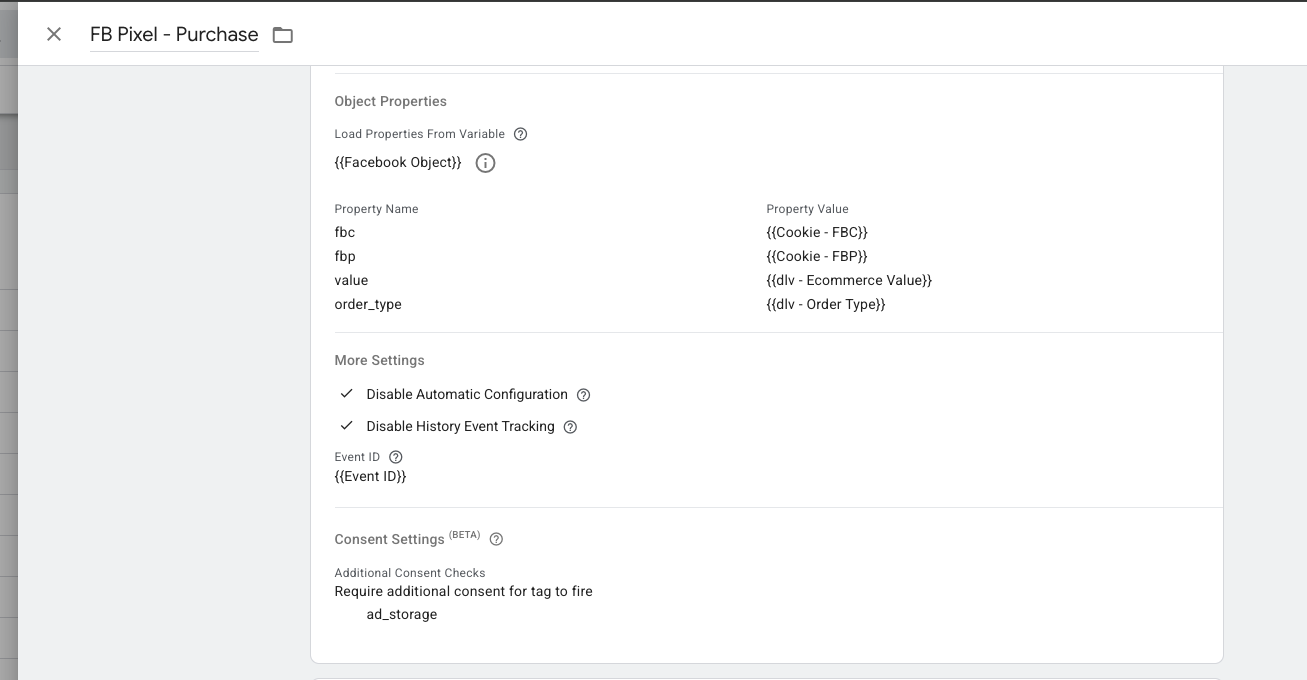Edit the fbp property name field
Screen dimensions: 1307x680
point(345,256)
